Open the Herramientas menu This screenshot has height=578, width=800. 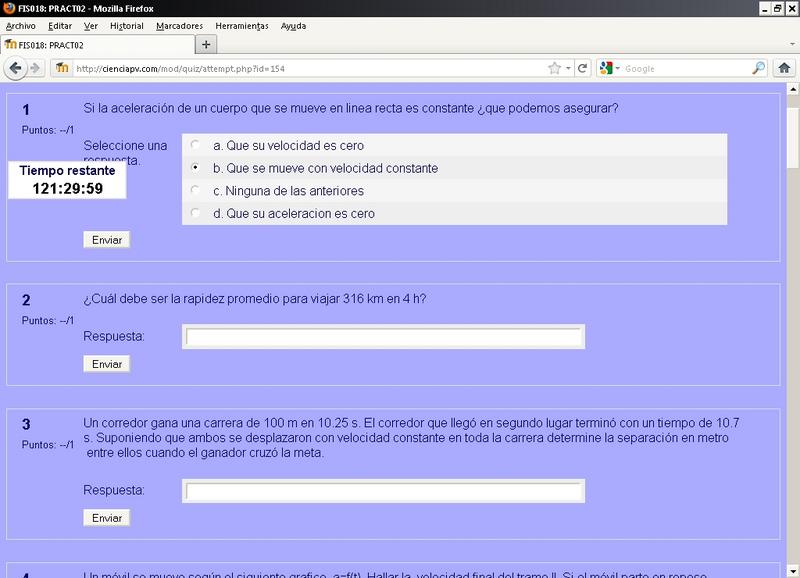click(x=242, y=25)
